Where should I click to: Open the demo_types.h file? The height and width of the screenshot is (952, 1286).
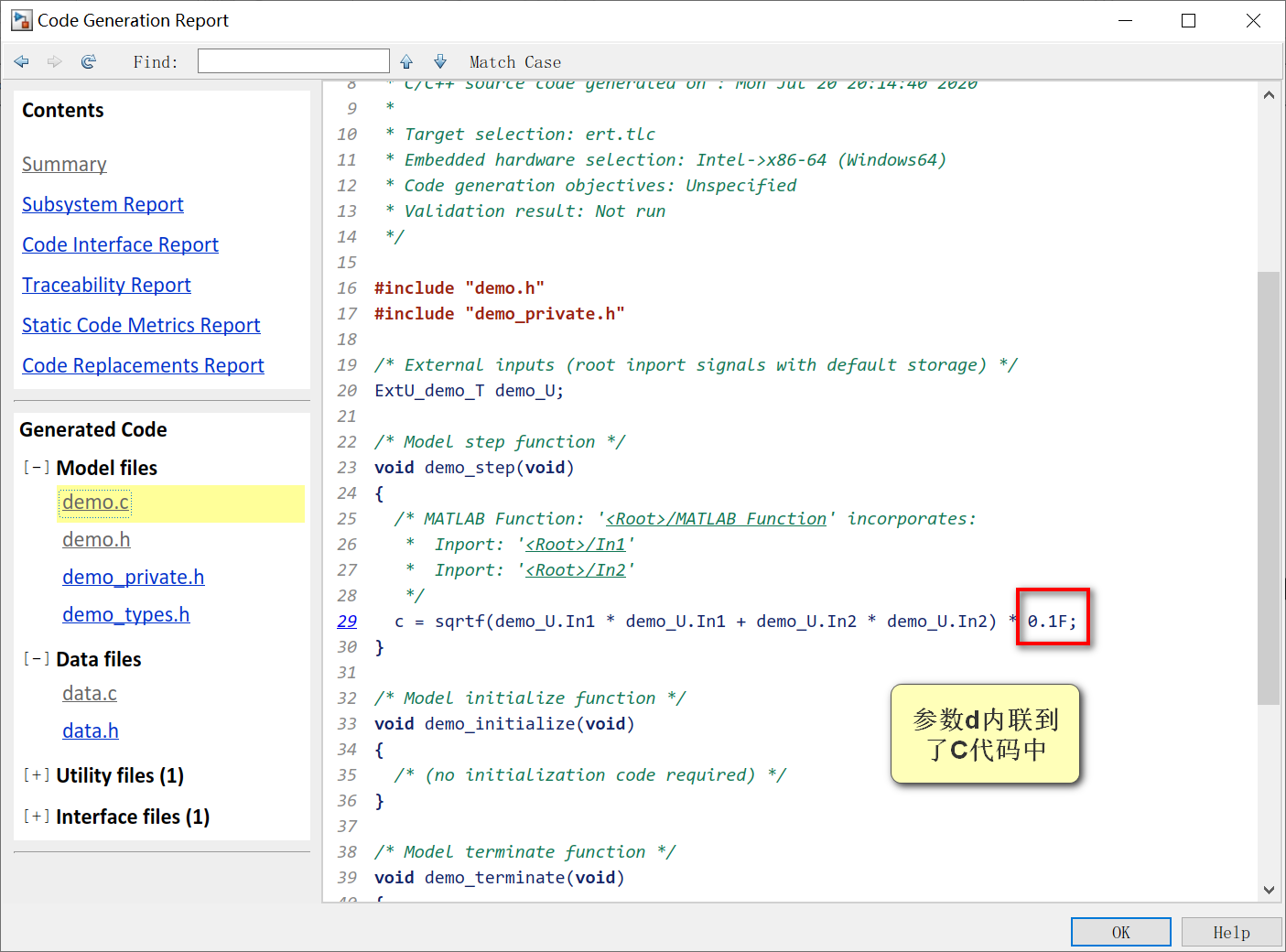(126, 615)
